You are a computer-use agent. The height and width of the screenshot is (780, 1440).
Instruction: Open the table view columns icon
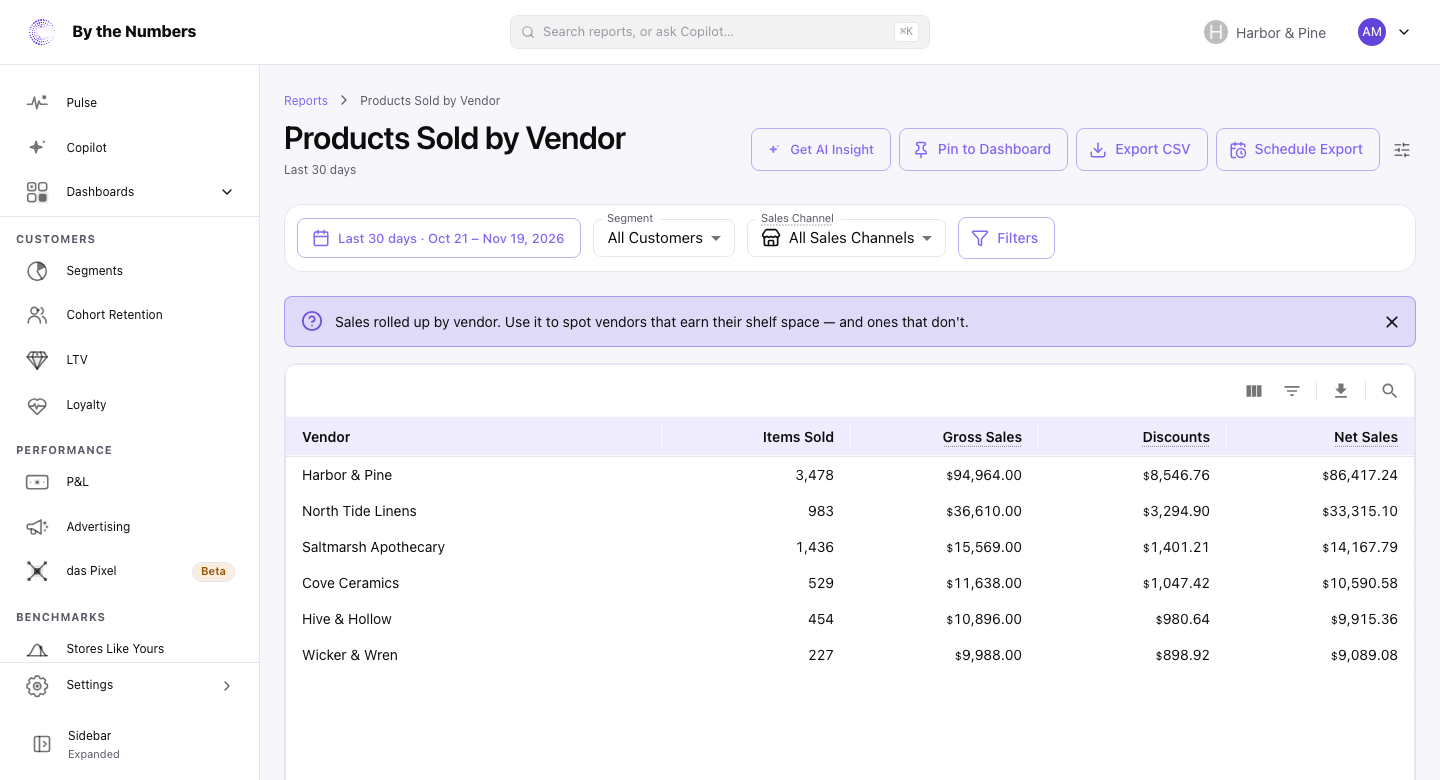1254,391
